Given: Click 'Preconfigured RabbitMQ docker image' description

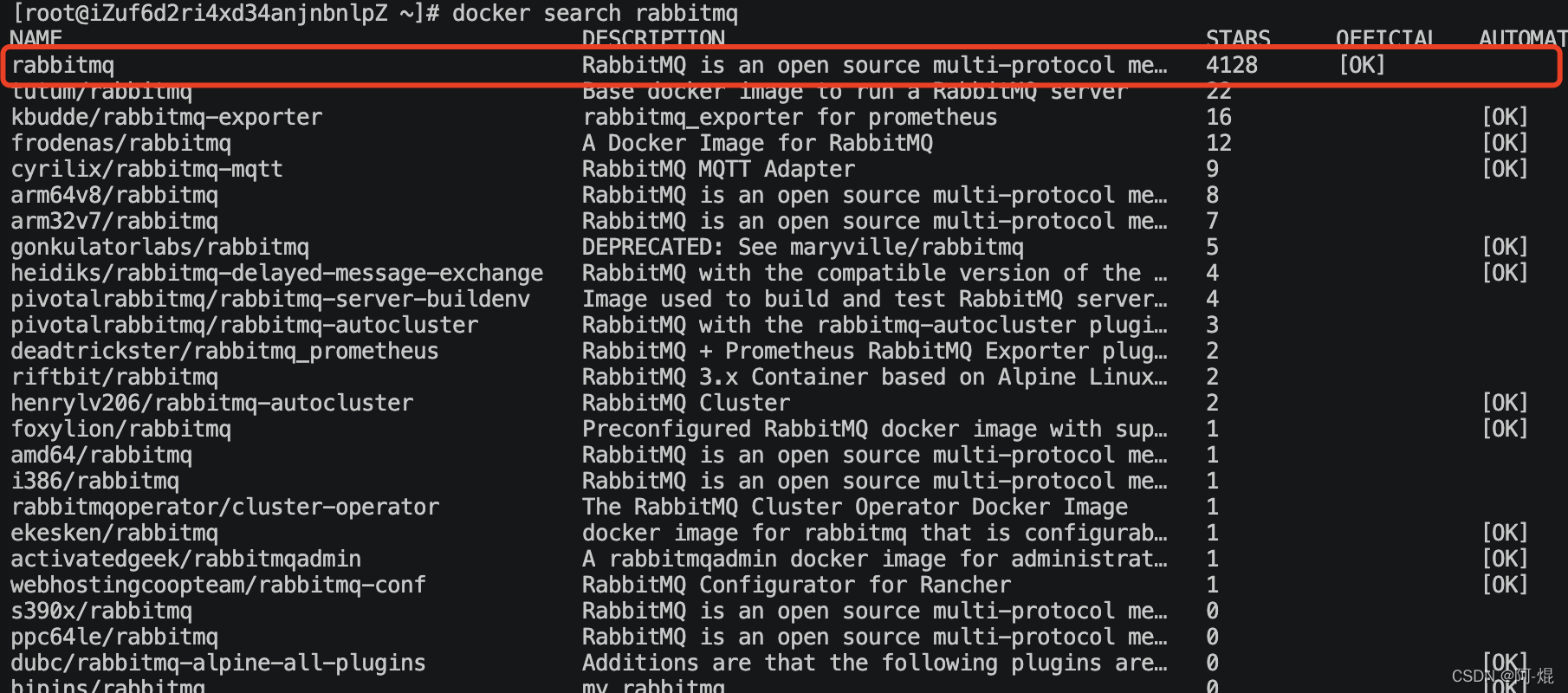Looking at the screenshot, I should point(875,429).
